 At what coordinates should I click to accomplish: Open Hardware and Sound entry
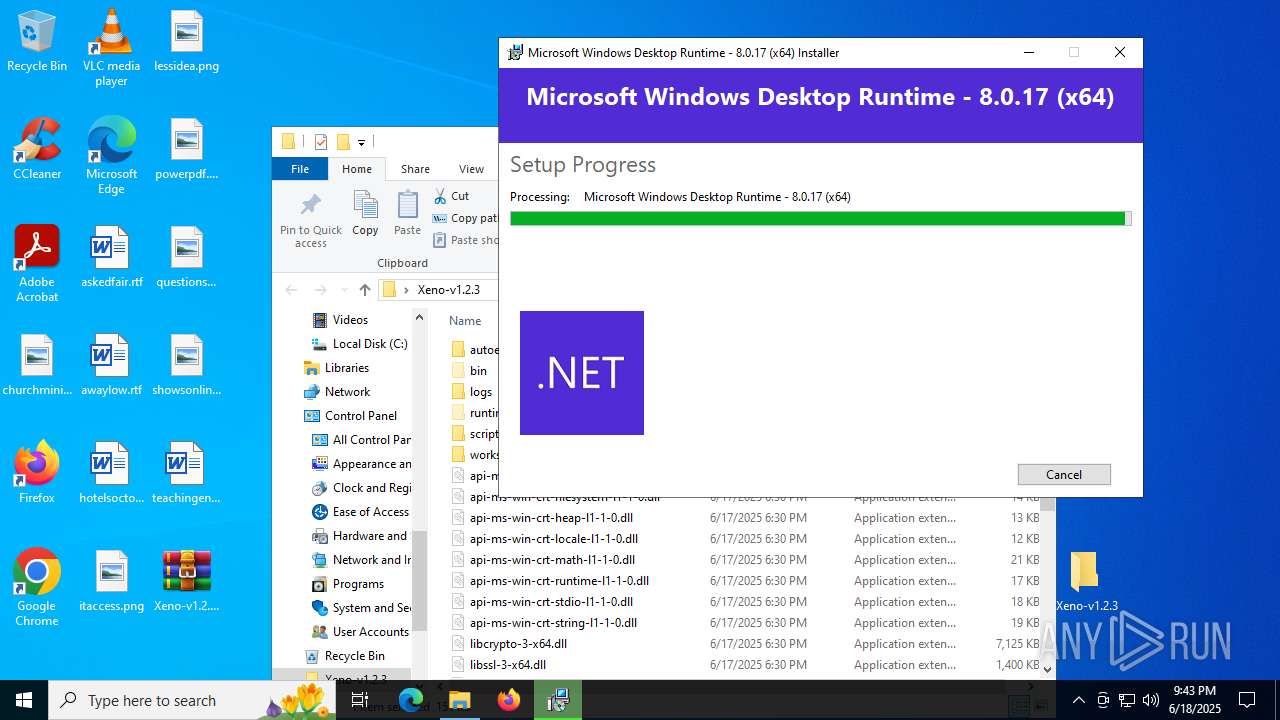point(361,536)
